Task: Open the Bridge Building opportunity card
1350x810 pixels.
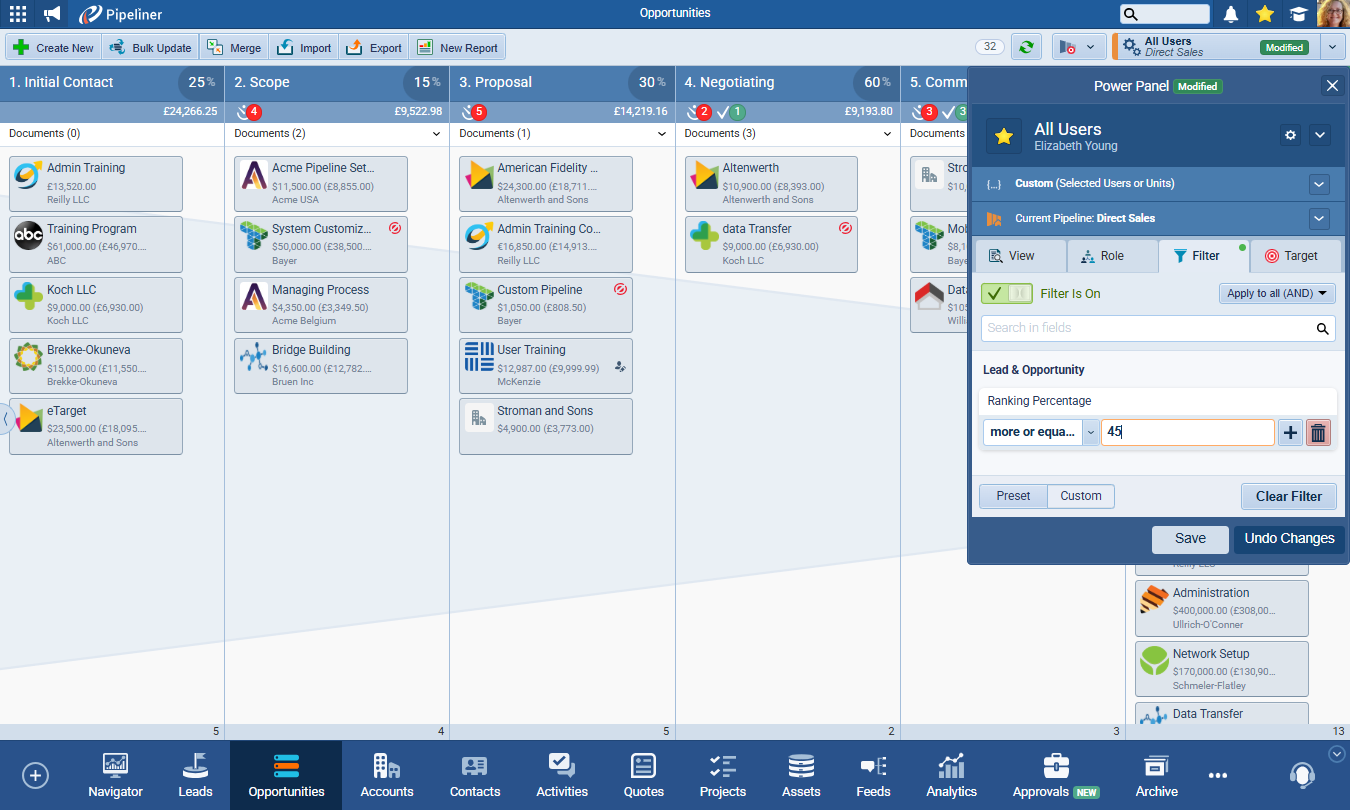Action: (x=321, y=366)
